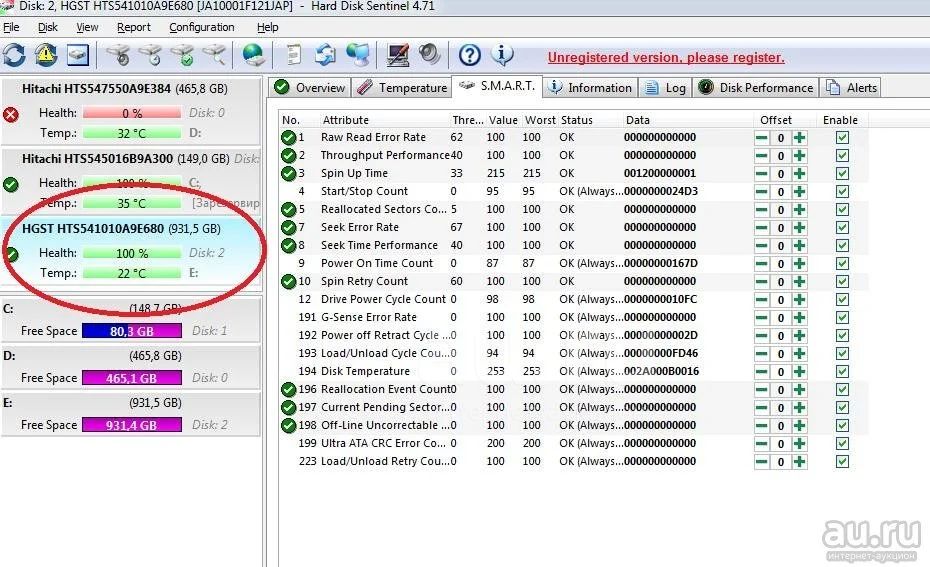
Task: Click status icon of Reallocated Sectors Count row
Action: click(288, 210)
